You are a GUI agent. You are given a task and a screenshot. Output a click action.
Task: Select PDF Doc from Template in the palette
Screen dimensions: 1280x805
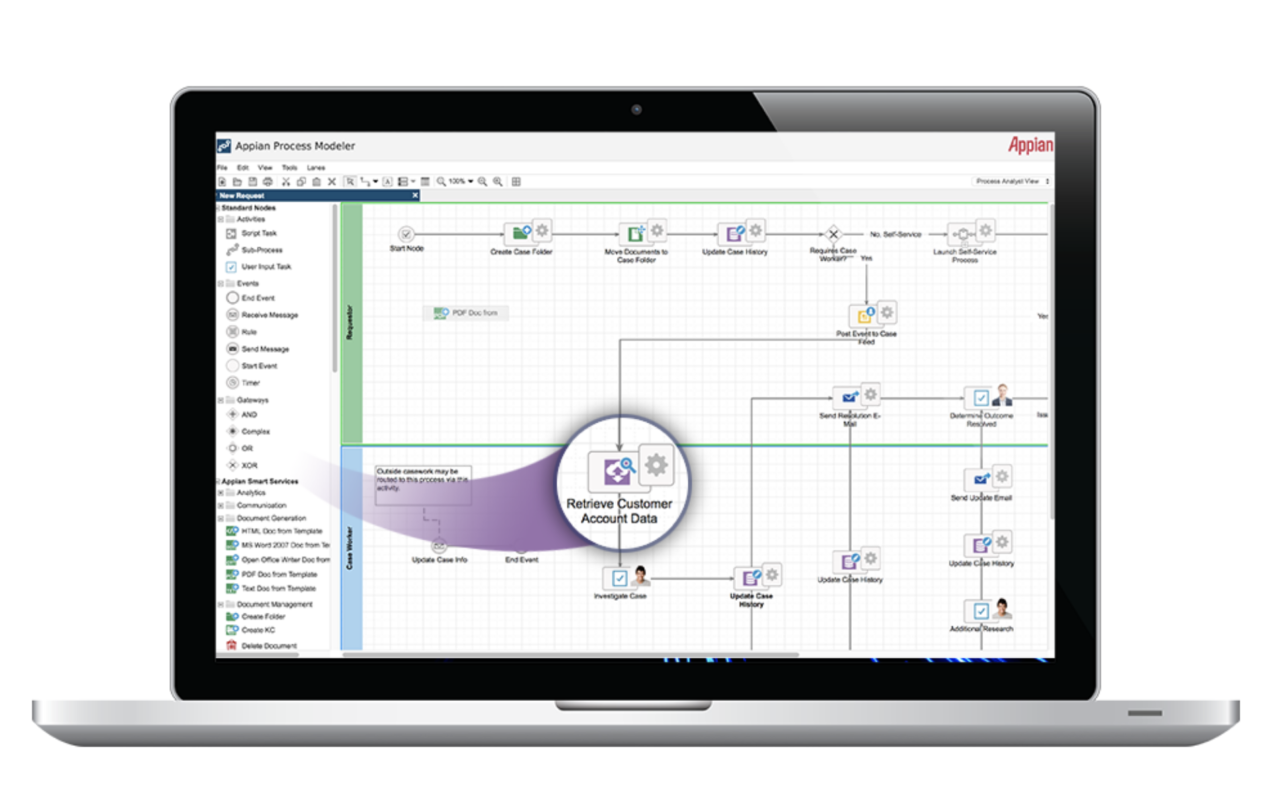272,575
